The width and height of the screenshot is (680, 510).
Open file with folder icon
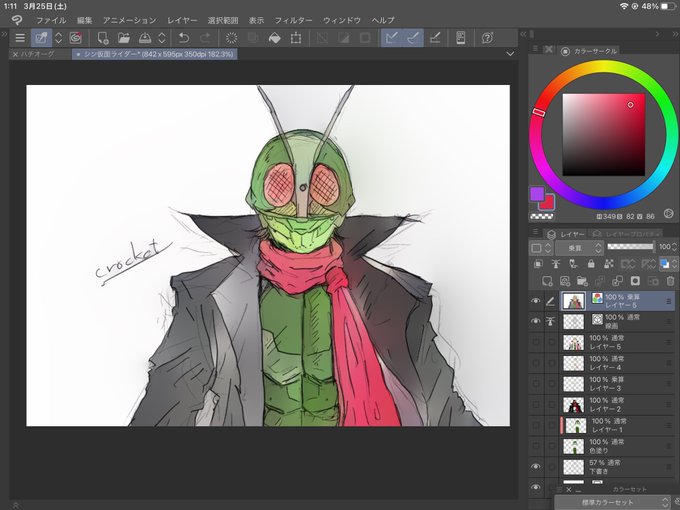(x=124, y=38)
